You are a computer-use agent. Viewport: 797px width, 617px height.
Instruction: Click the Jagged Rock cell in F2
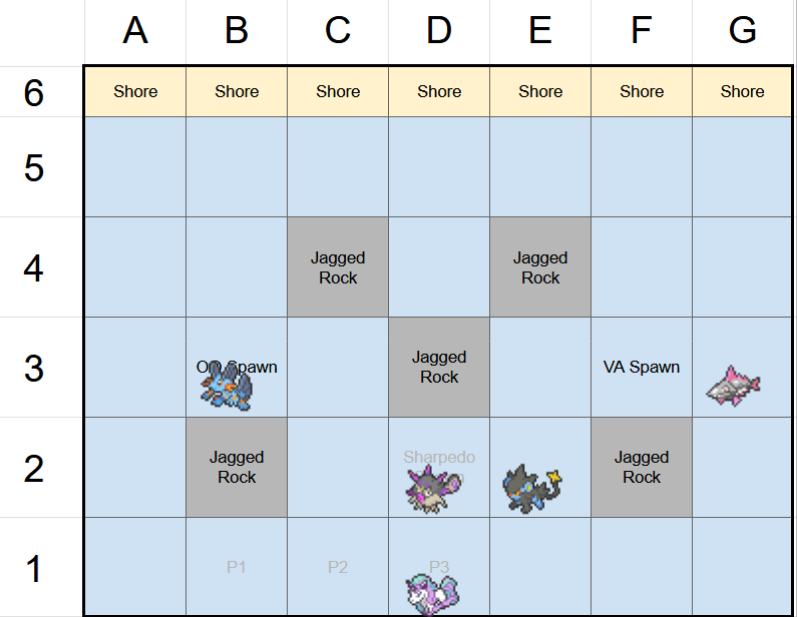(x=641, y=467)
